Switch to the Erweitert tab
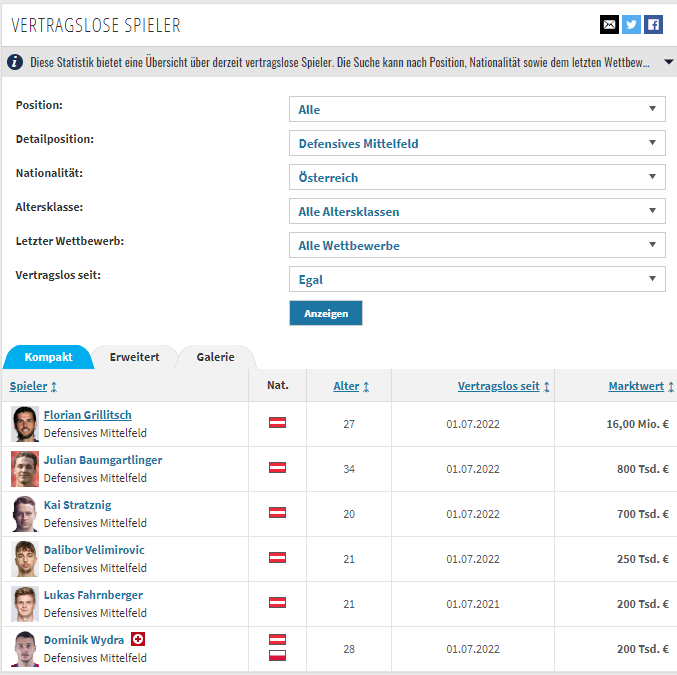This screenshot has width=677, height=675. [134, 357]
